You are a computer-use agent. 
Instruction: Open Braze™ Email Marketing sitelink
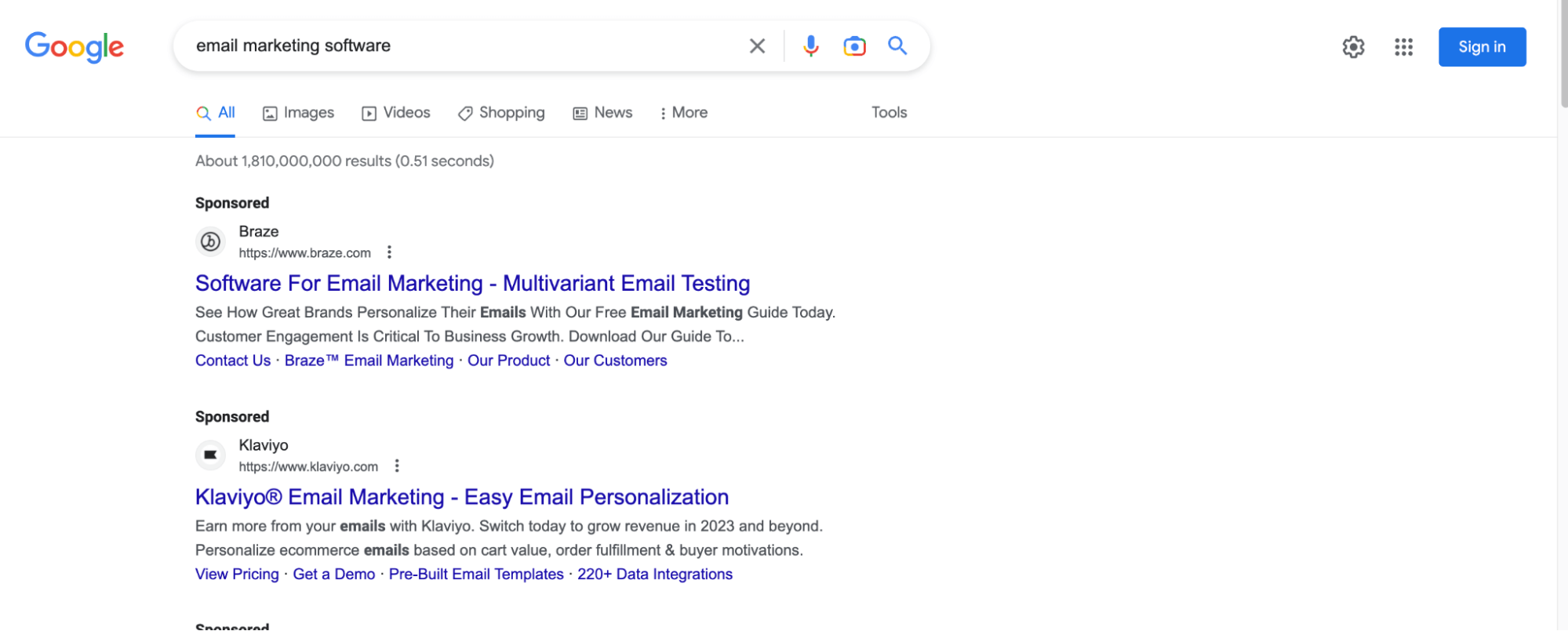click(369, 361)
